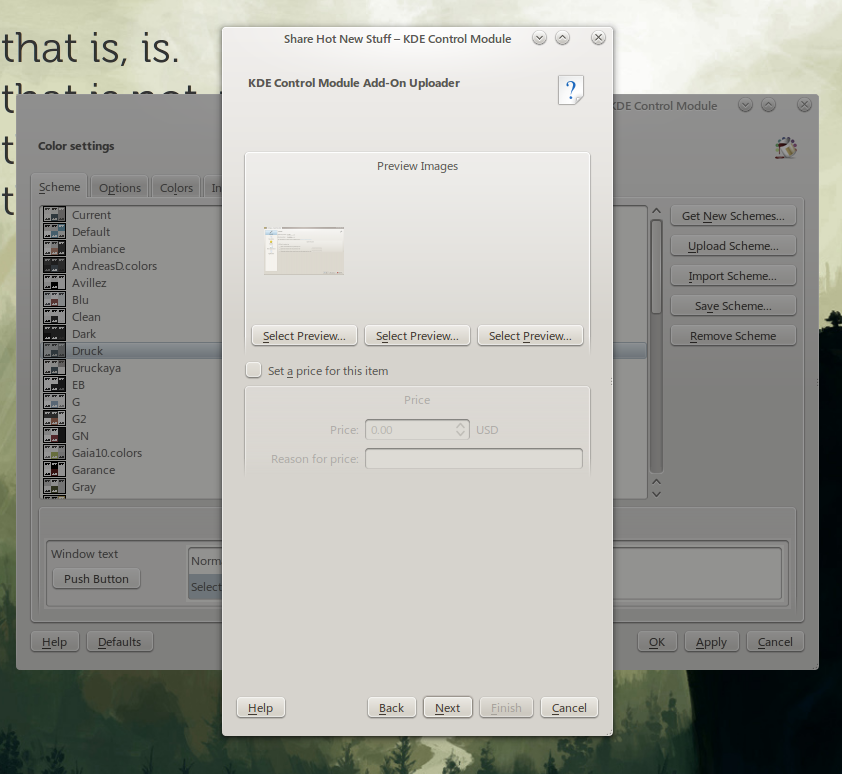Screen dimensions: 842x774
Task: Cancel the Share Hot New Stuff dialog
Action: 569,708
